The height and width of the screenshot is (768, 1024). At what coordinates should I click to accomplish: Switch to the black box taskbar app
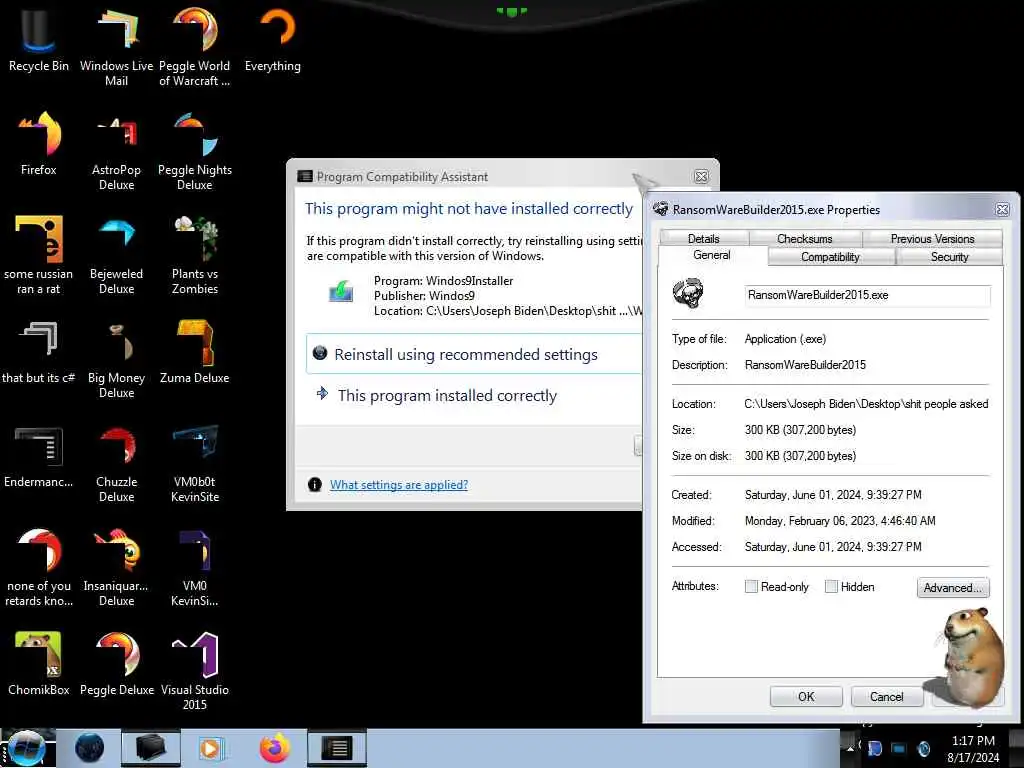point(150,748)
